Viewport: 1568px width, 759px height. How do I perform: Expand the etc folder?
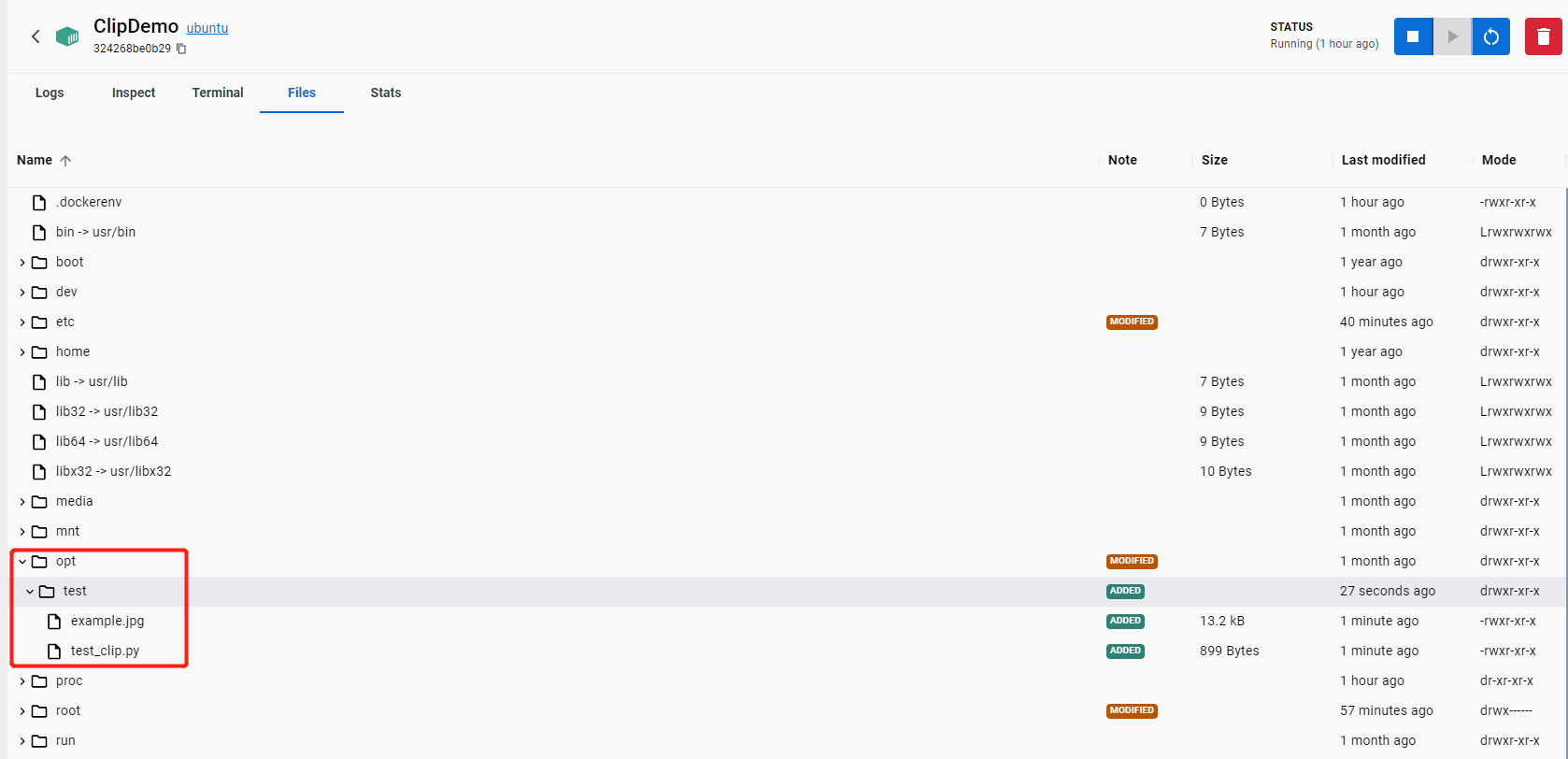click(x=22, y=322)
